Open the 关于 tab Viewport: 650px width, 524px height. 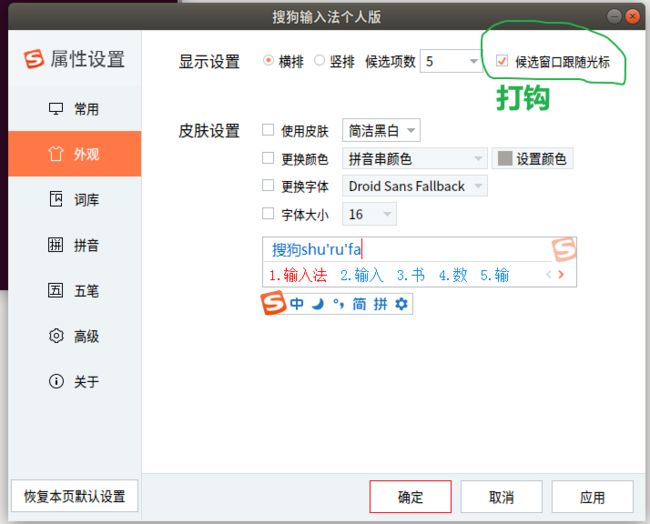[x=75, y=381]
